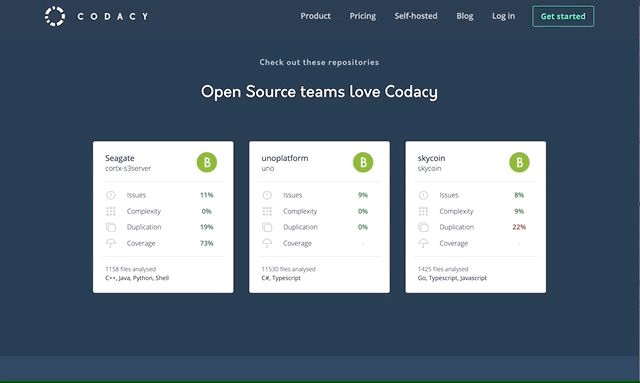640x383 pixels.
Task: Click the Issues icon in unoplatform card
Action: [x=267, y=195]
